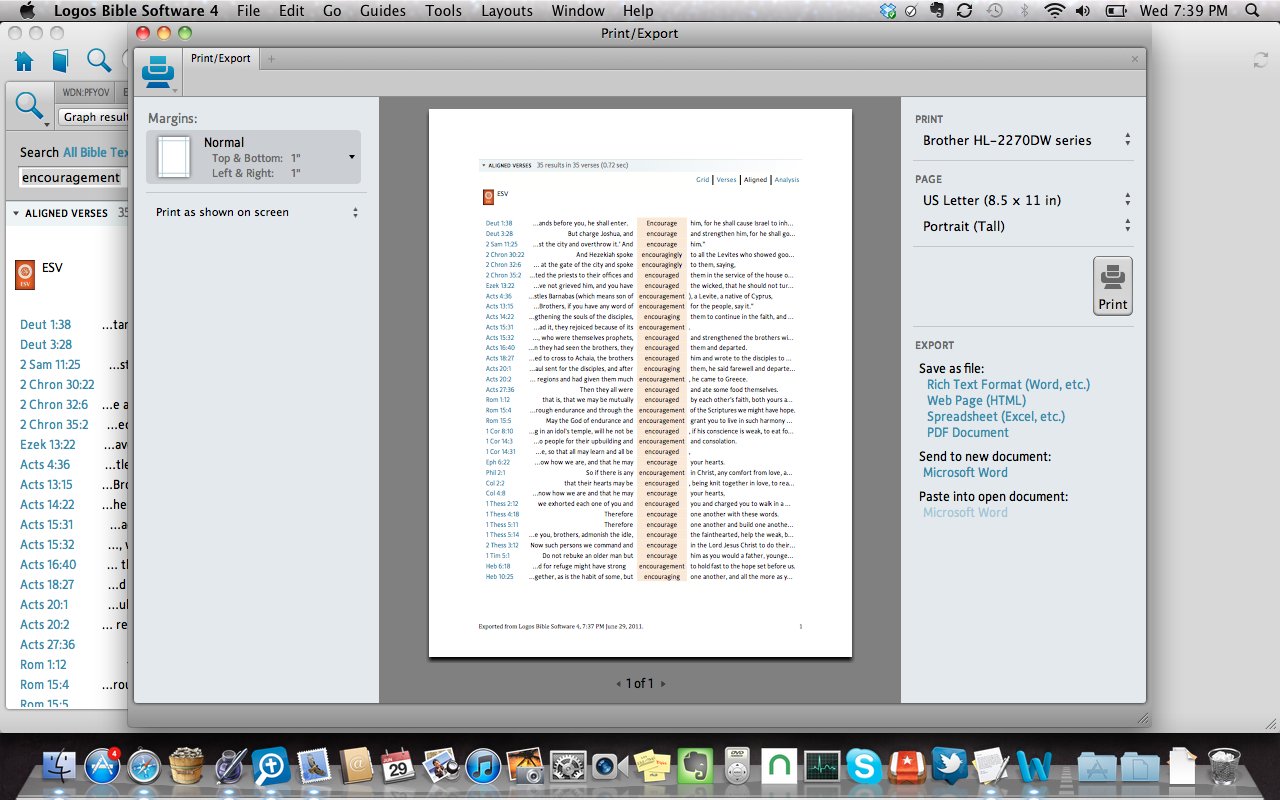Image resolution: width=1280 pixels, height=800 pixels.
Task: Open the US Letter page size dropdown
Action: pyautogui.click(x=1026, y=200)
